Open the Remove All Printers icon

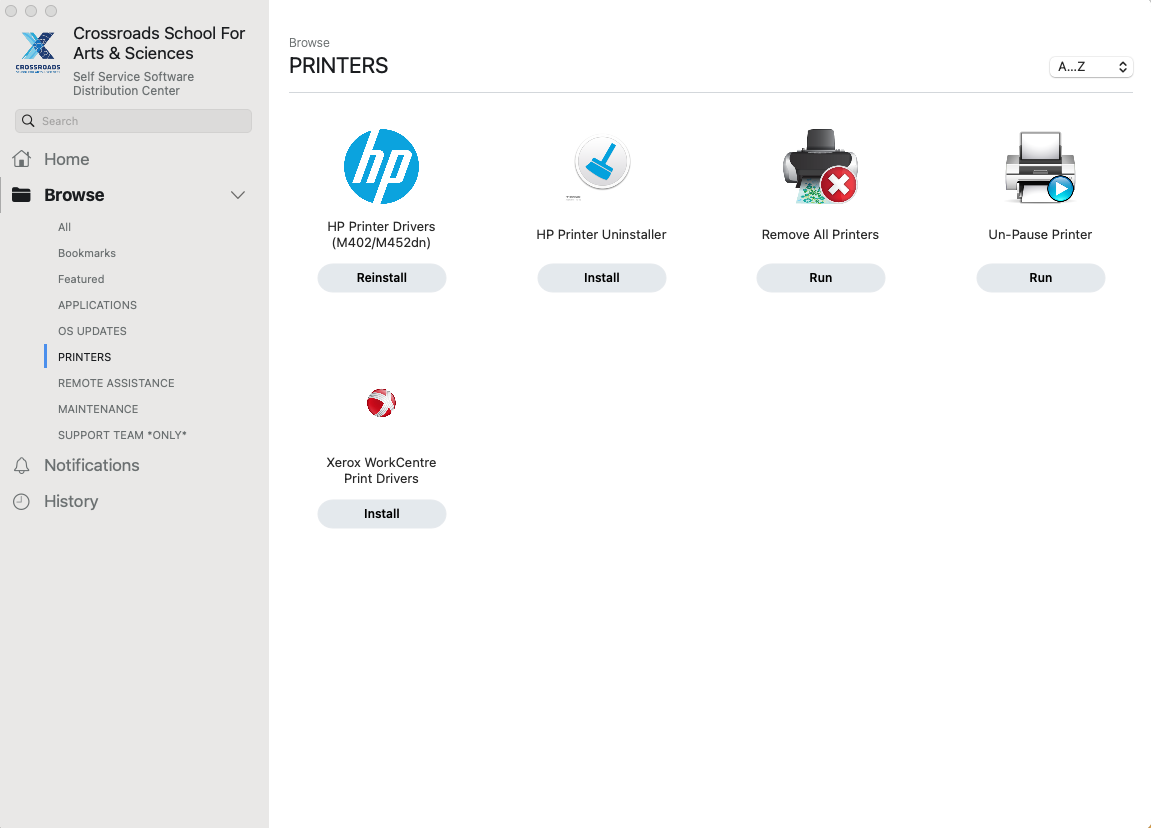tap(820, 167)
